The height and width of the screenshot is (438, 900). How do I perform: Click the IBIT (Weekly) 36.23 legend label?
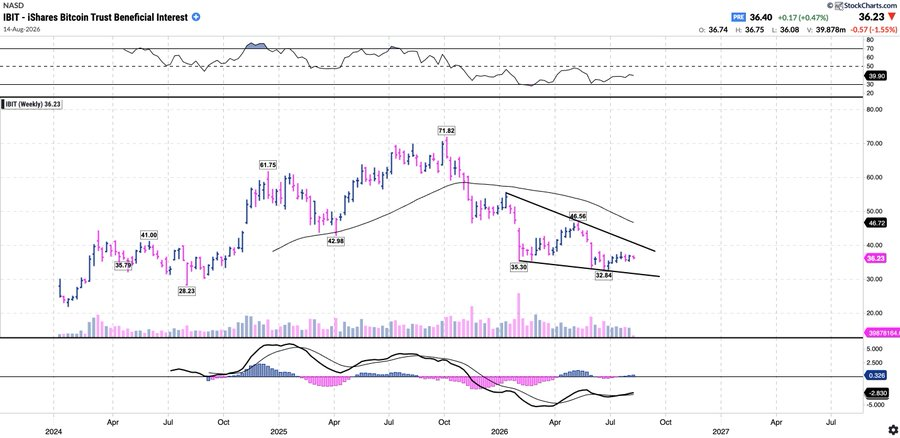pyautogui.click(x=32, y=104)
